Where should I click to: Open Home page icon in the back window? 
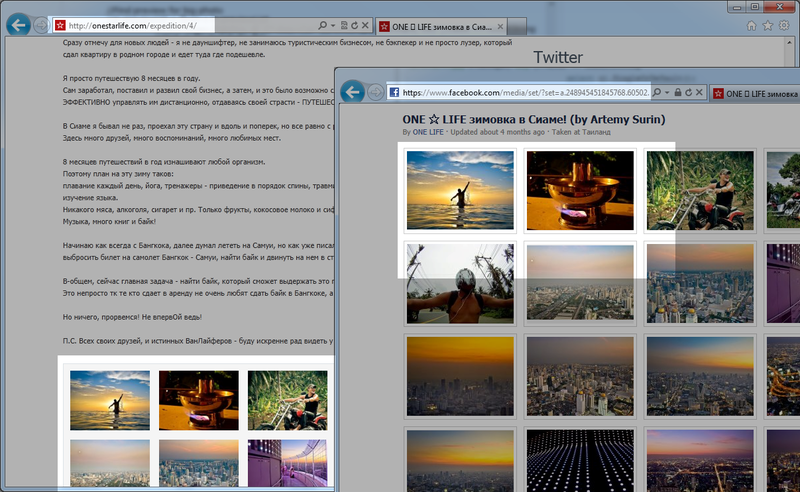(751, 26)
